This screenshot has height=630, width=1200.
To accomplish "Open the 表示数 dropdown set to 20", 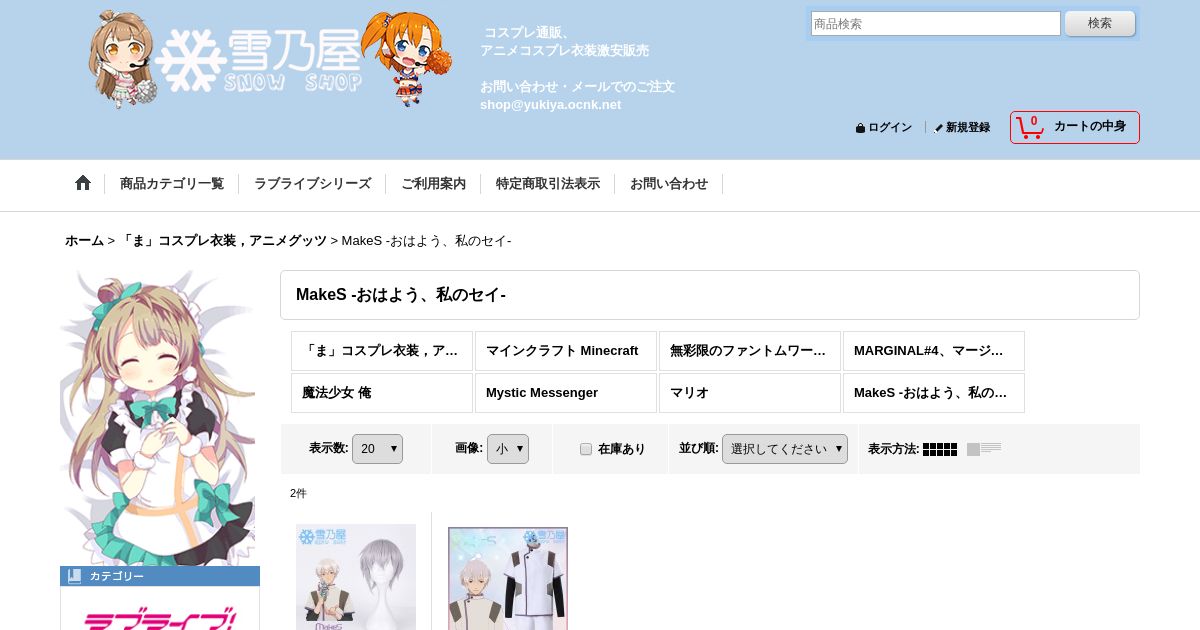I will [377, 449].
